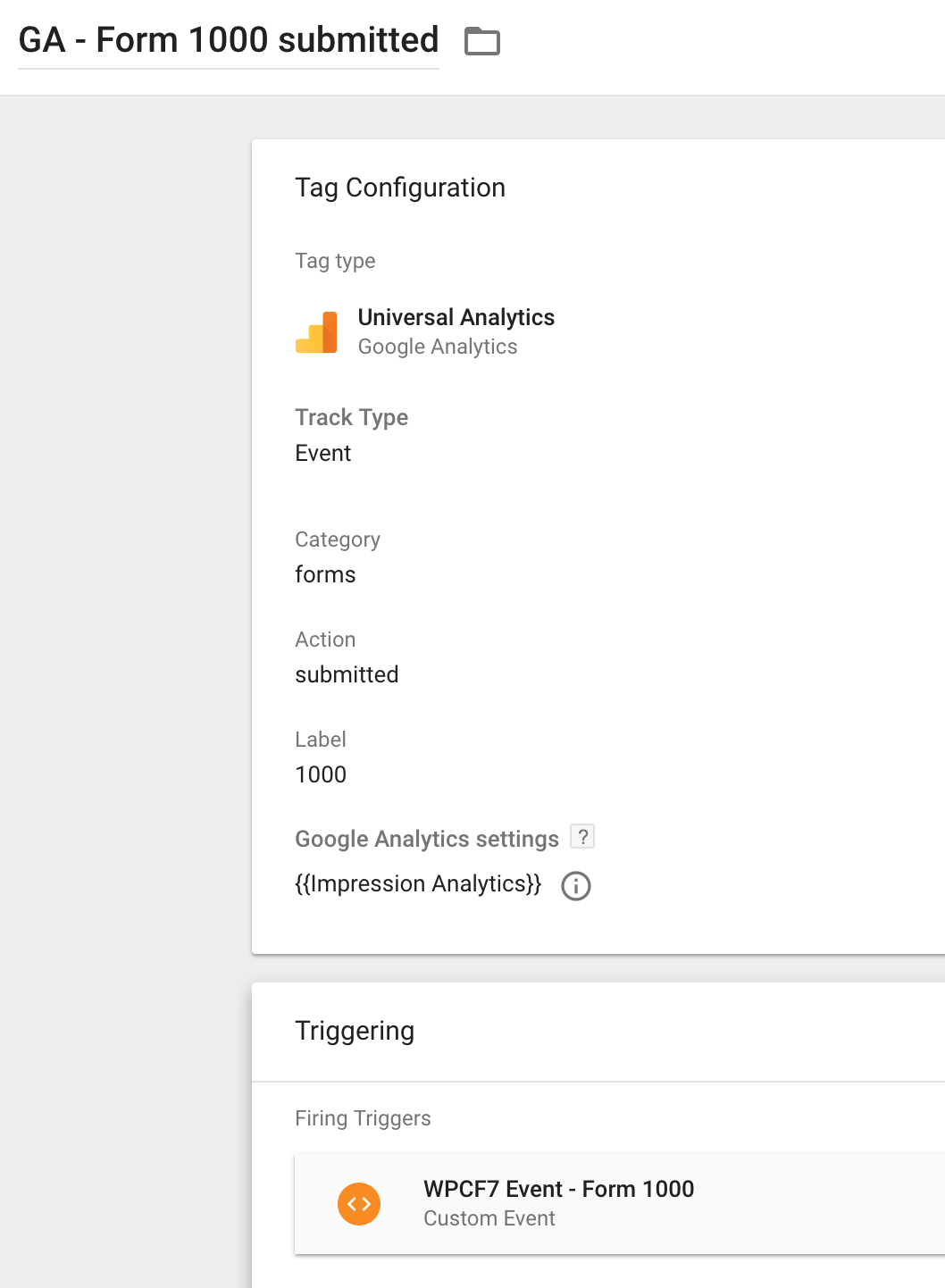Open the Google Analytics settings help icon
Screen dimensions: 945x1288
(x=582, y=837)
